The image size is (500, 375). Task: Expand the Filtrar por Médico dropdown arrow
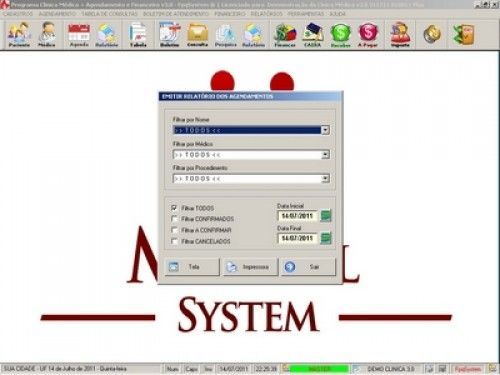click(x=325, y=154)
